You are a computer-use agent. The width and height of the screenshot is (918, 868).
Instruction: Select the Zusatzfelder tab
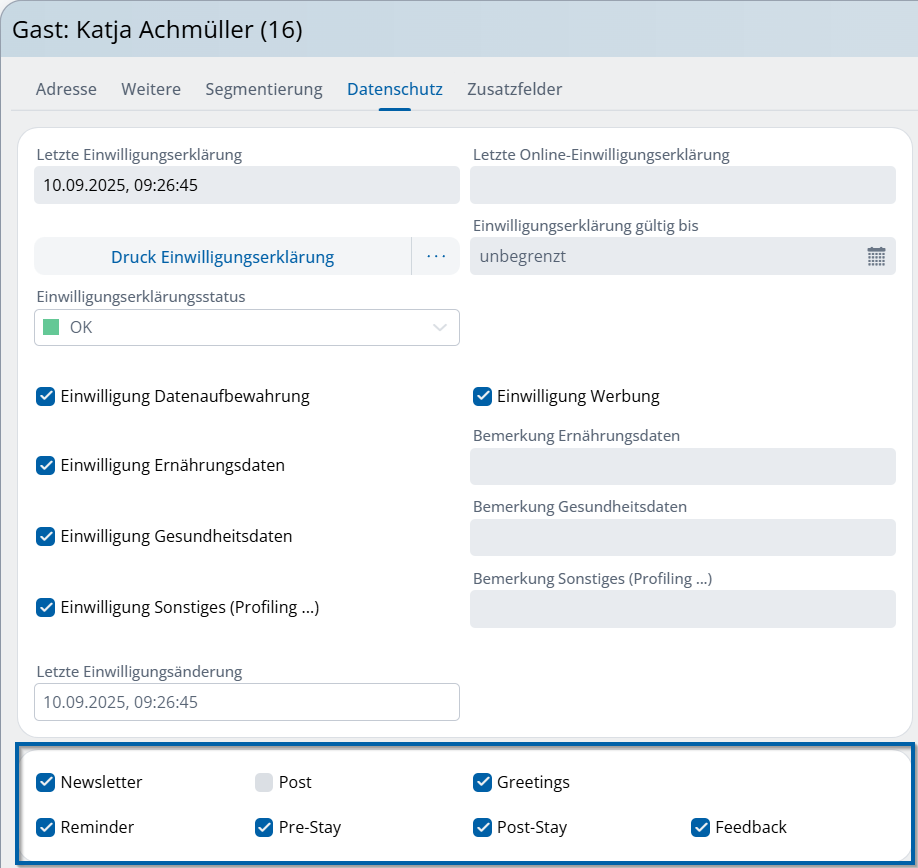pos(514,89)
